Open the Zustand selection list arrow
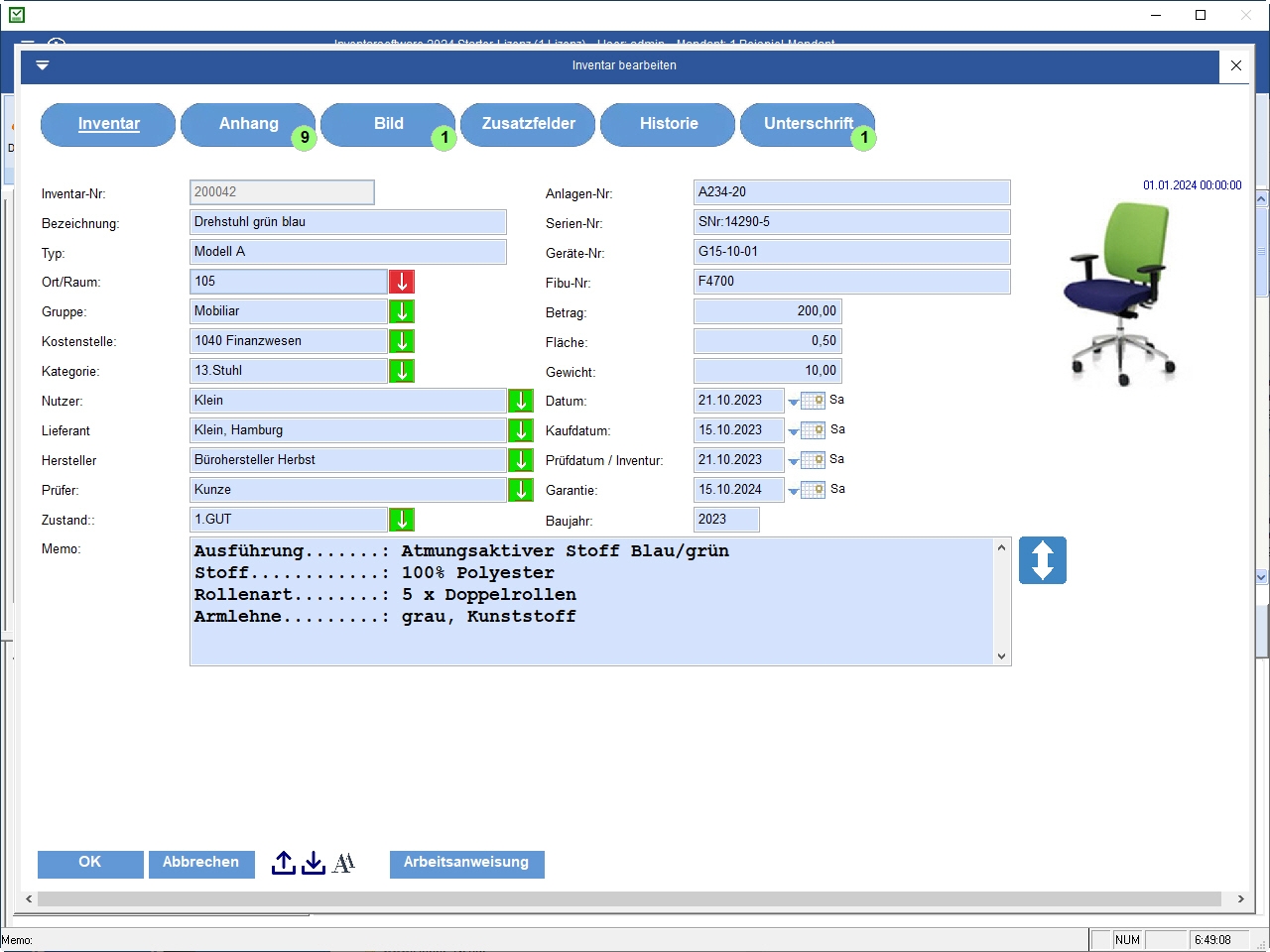 402,520
